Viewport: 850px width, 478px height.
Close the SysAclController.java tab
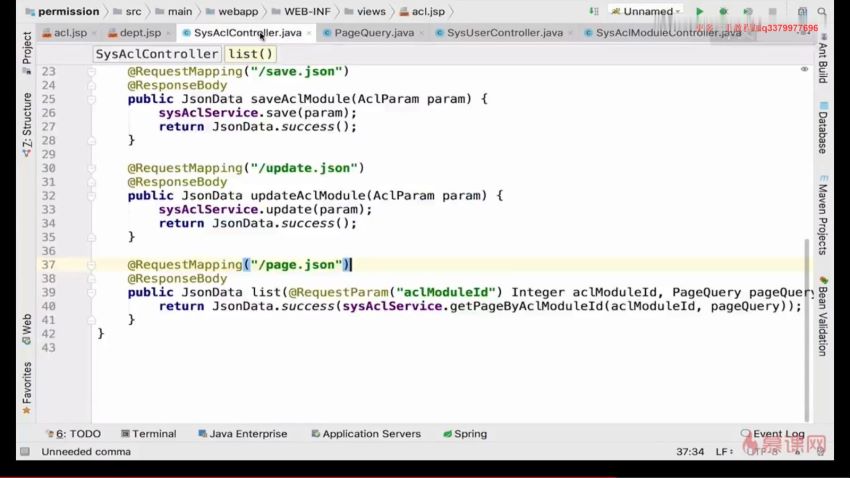coord(310,33)
